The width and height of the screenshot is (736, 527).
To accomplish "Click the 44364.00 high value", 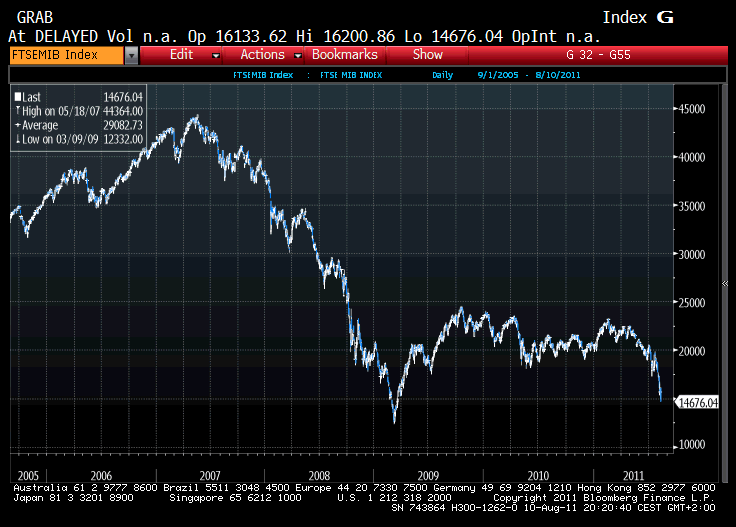I will (123, 111).
